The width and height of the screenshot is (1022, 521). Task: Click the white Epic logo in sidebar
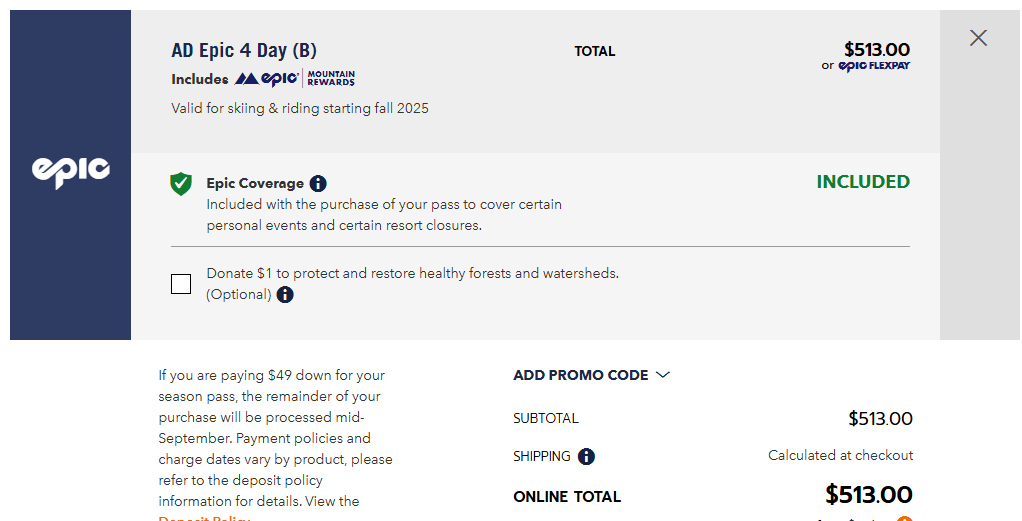click(x=70, y=172)
